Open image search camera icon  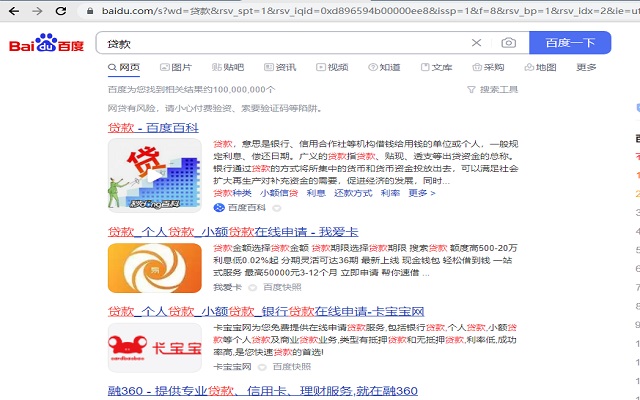point(509,42)
